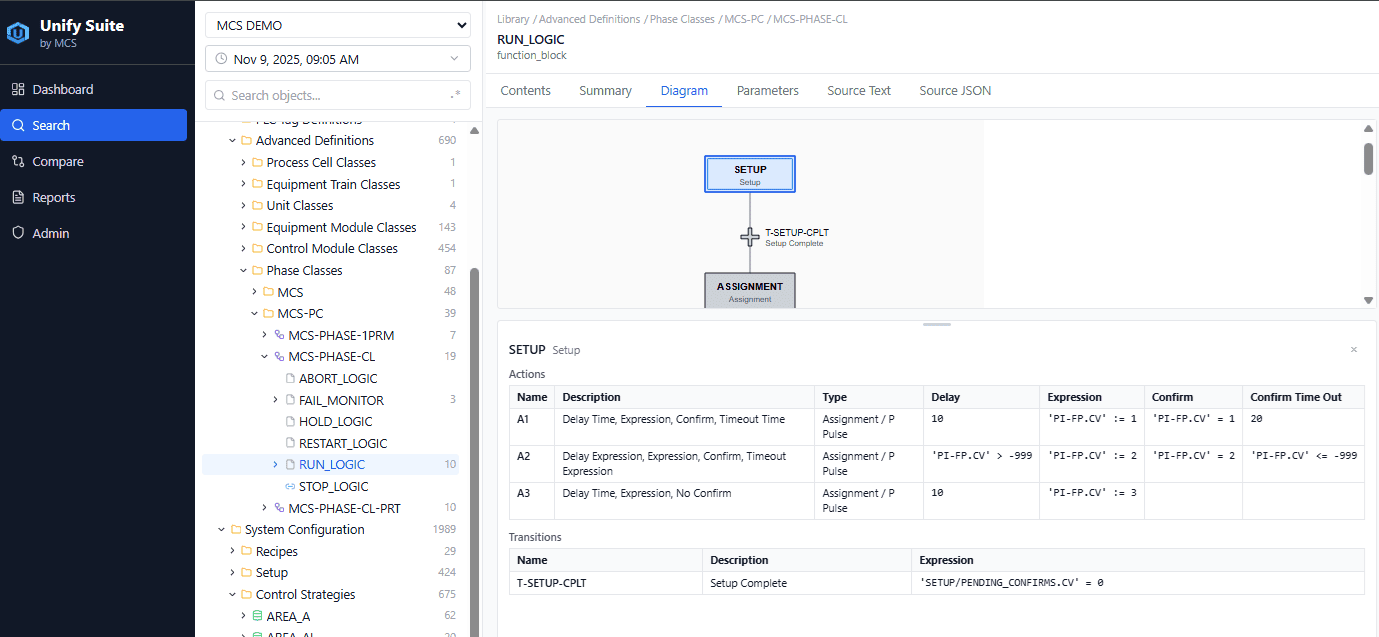
Task: Click the T-SETUP-CPLT transition cross icon
Action: pos(750,237)
